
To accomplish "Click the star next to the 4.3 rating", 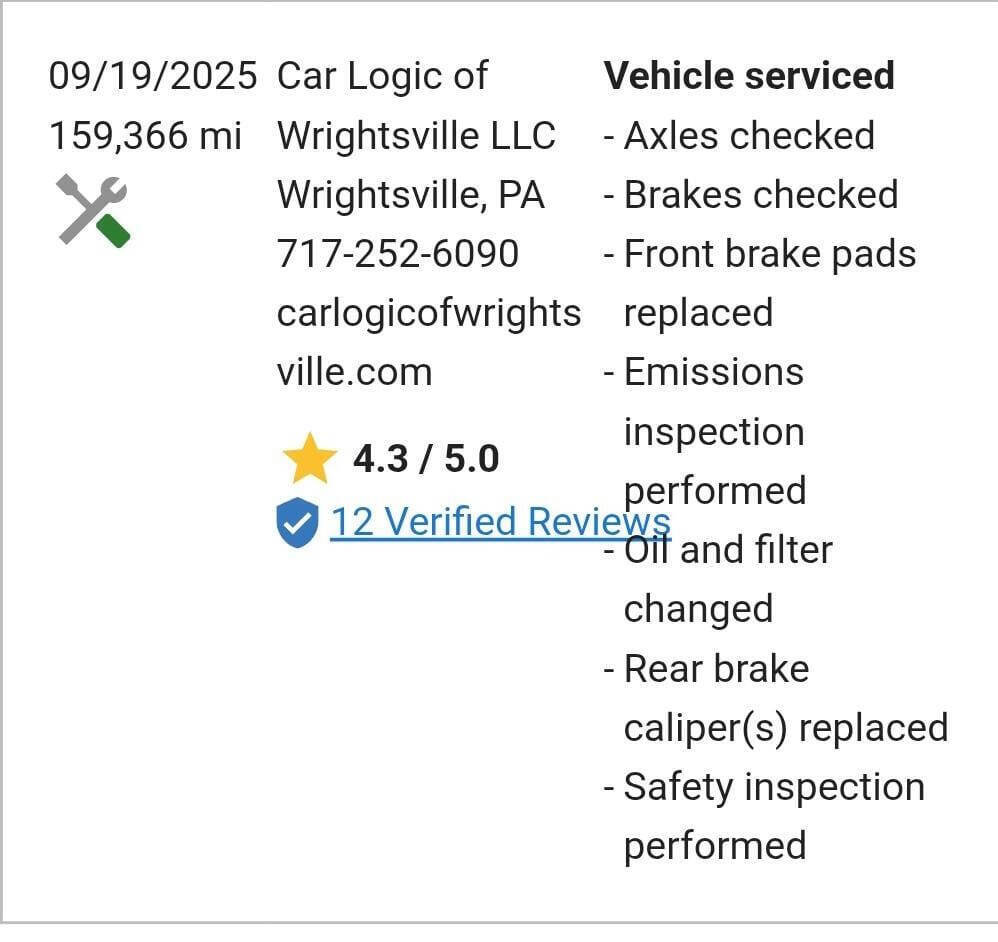I will (x=311, y=456).
